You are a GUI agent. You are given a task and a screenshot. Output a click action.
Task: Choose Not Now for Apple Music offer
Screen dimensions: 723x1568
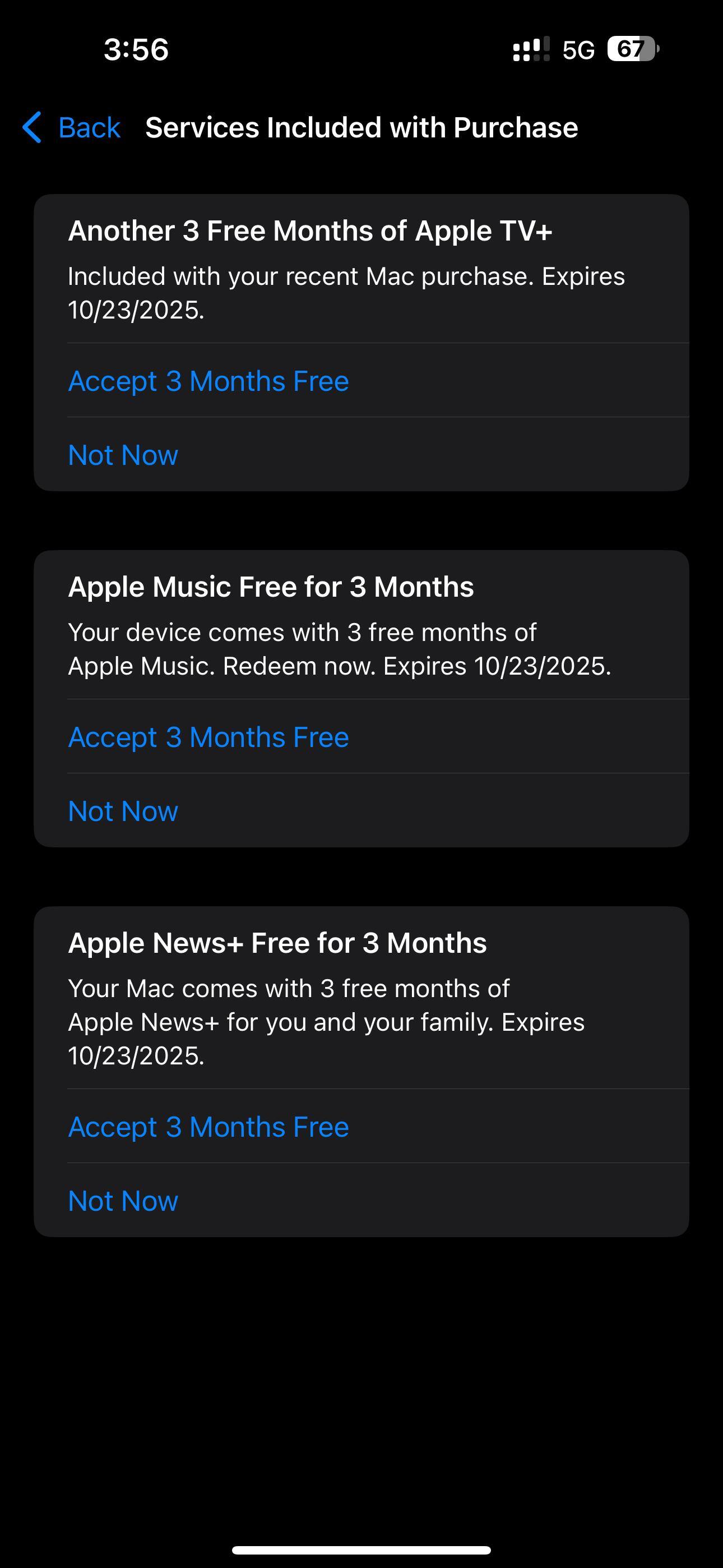123,811
